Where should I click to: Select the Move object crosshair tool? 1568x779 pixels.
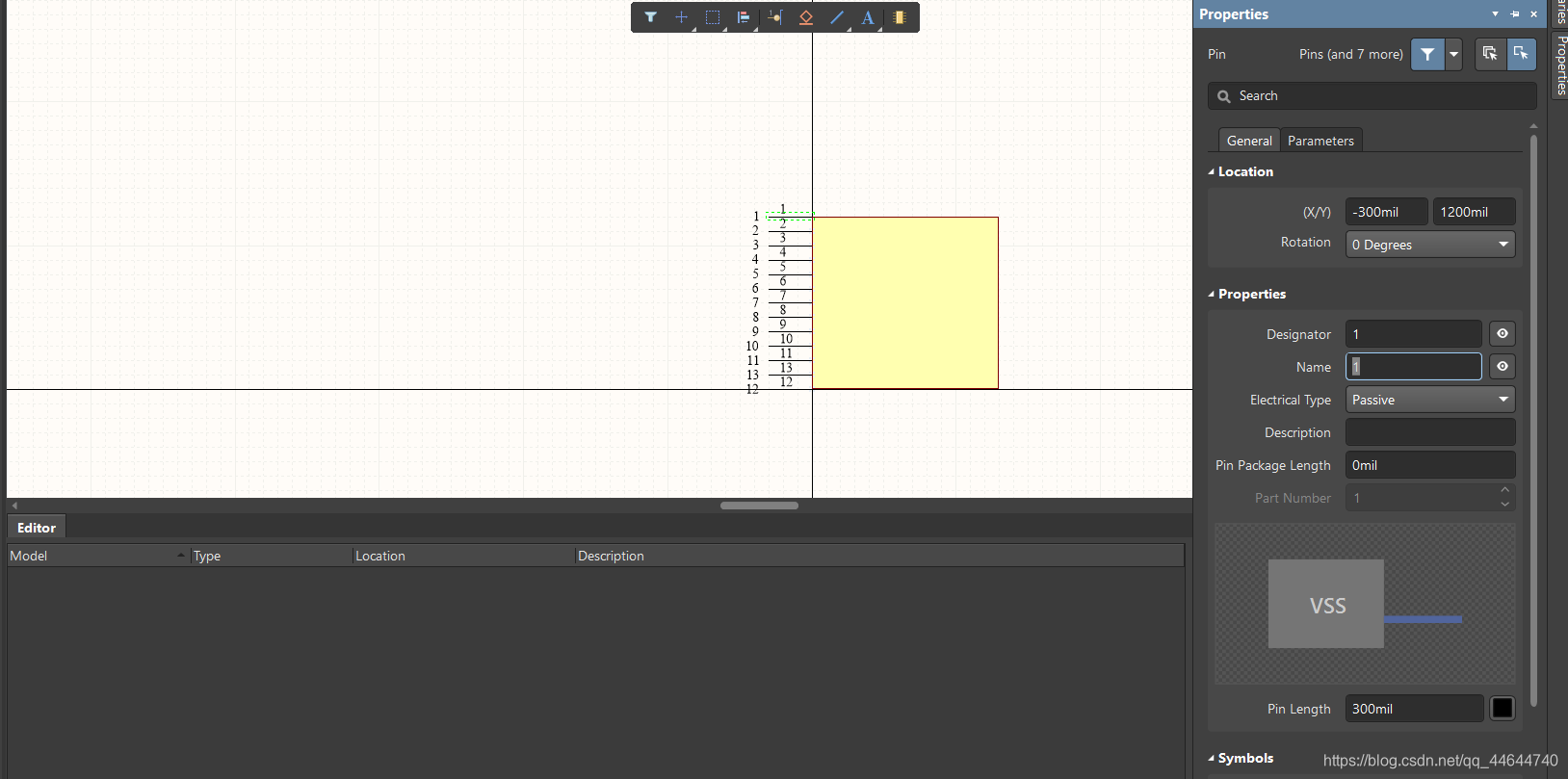coord(681,17)
